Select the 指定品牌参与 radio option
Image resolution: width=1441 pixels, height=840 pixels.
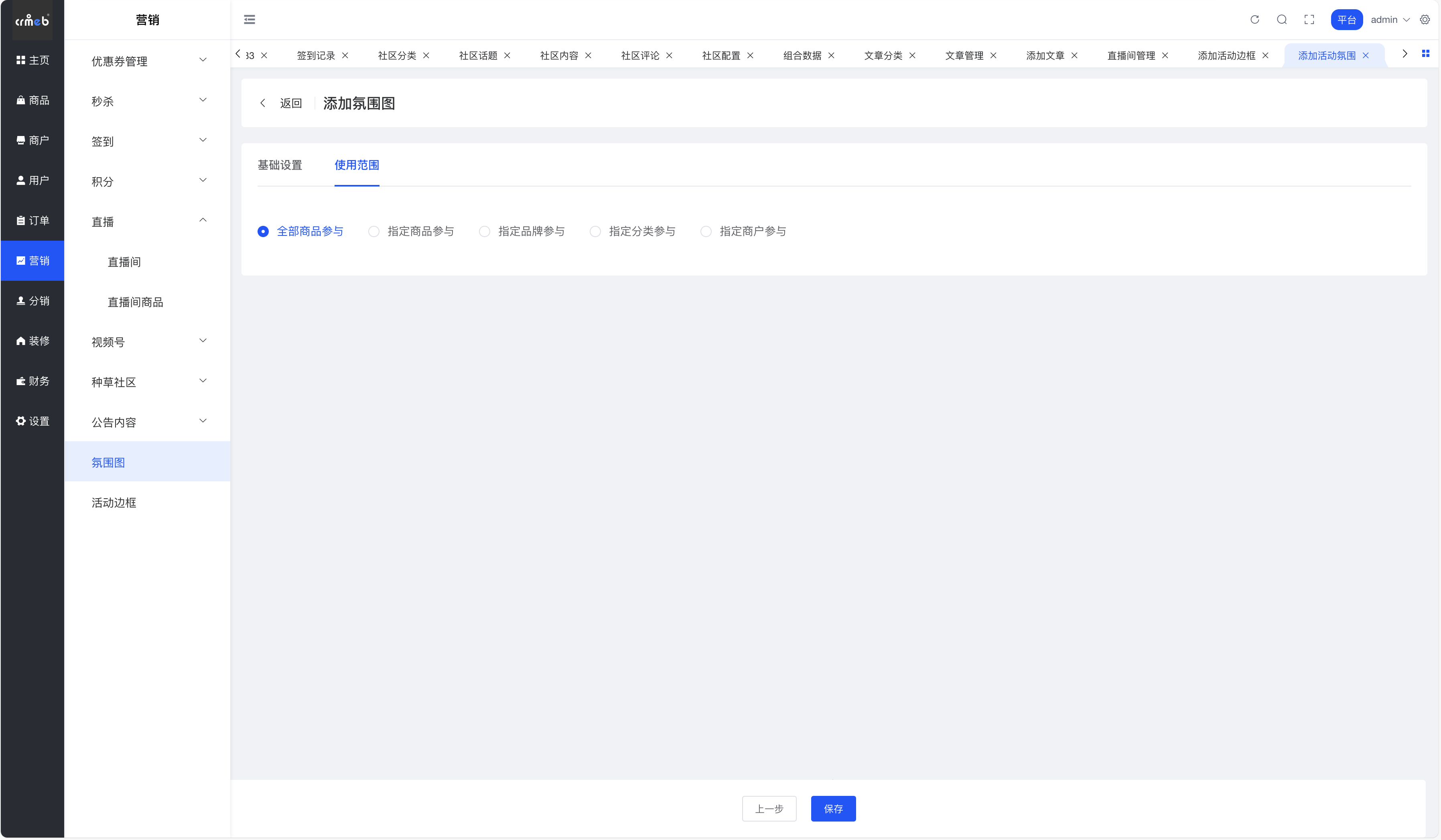[484, 231]
